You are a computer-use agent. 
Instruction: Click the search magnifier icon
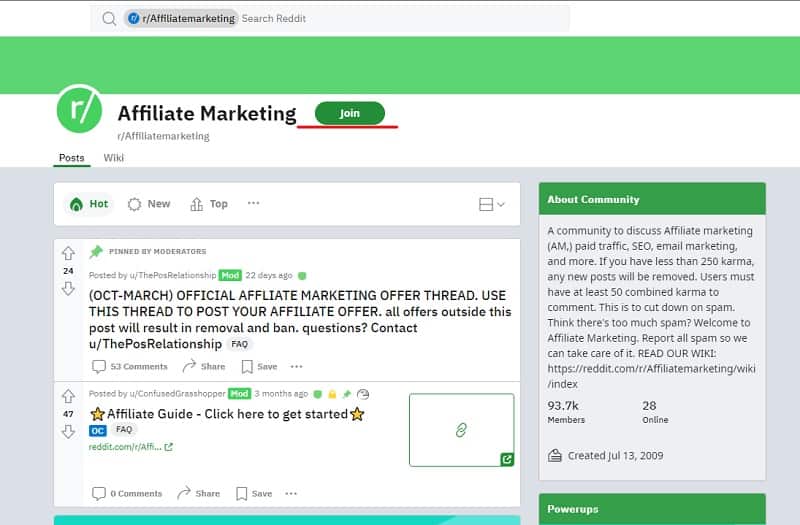(x=109, y=18)
